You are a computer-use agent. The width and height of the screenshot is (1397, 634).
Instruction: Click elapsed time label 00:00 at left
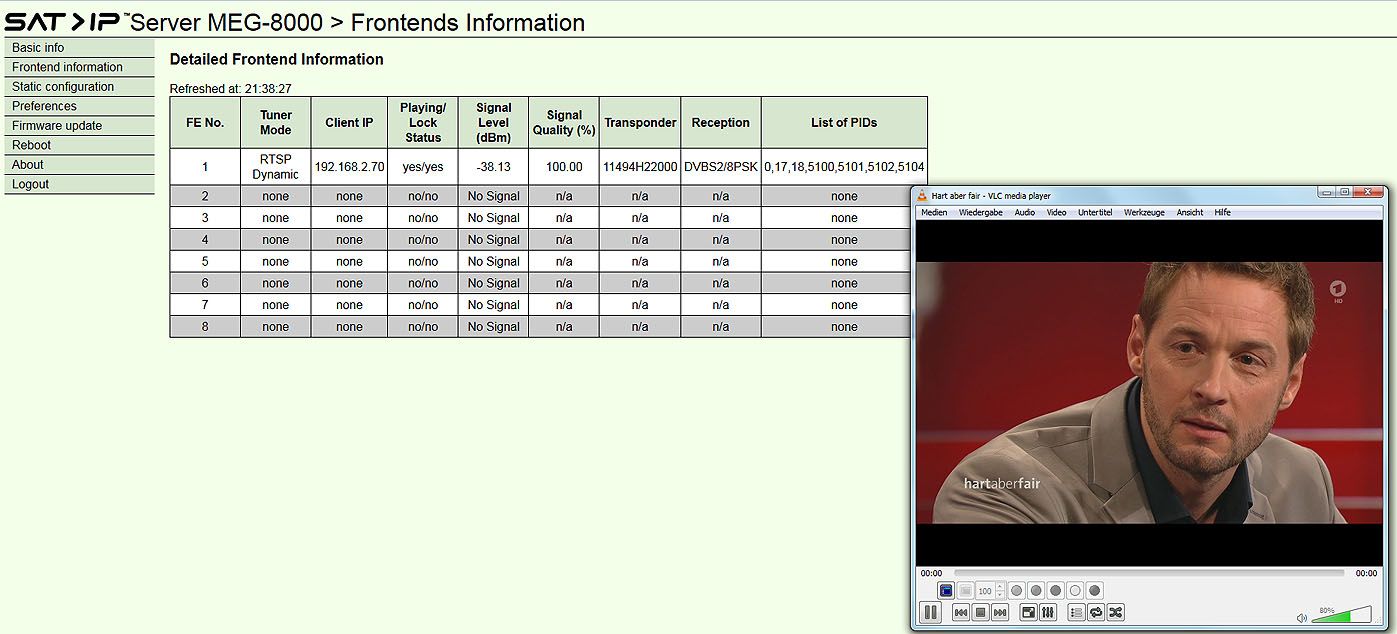(x=931, y=573)
